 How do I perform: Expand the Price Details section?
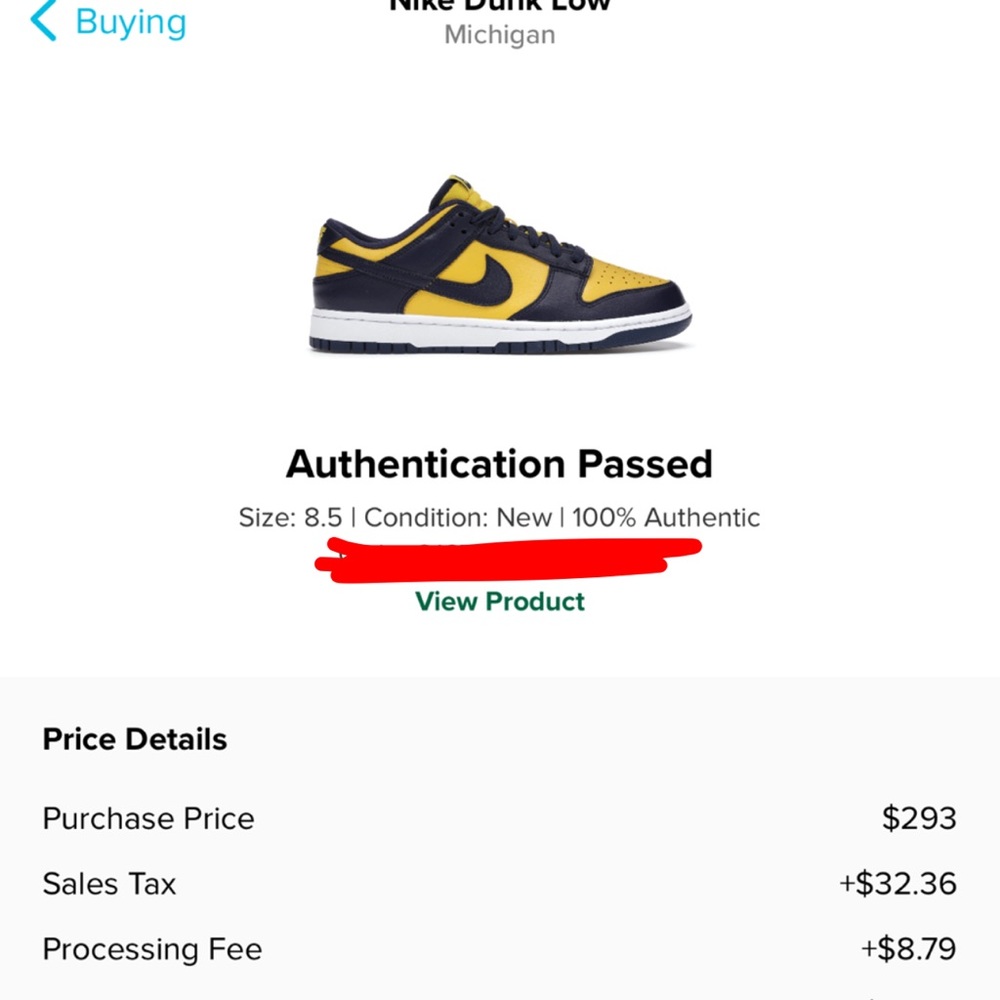134,739
